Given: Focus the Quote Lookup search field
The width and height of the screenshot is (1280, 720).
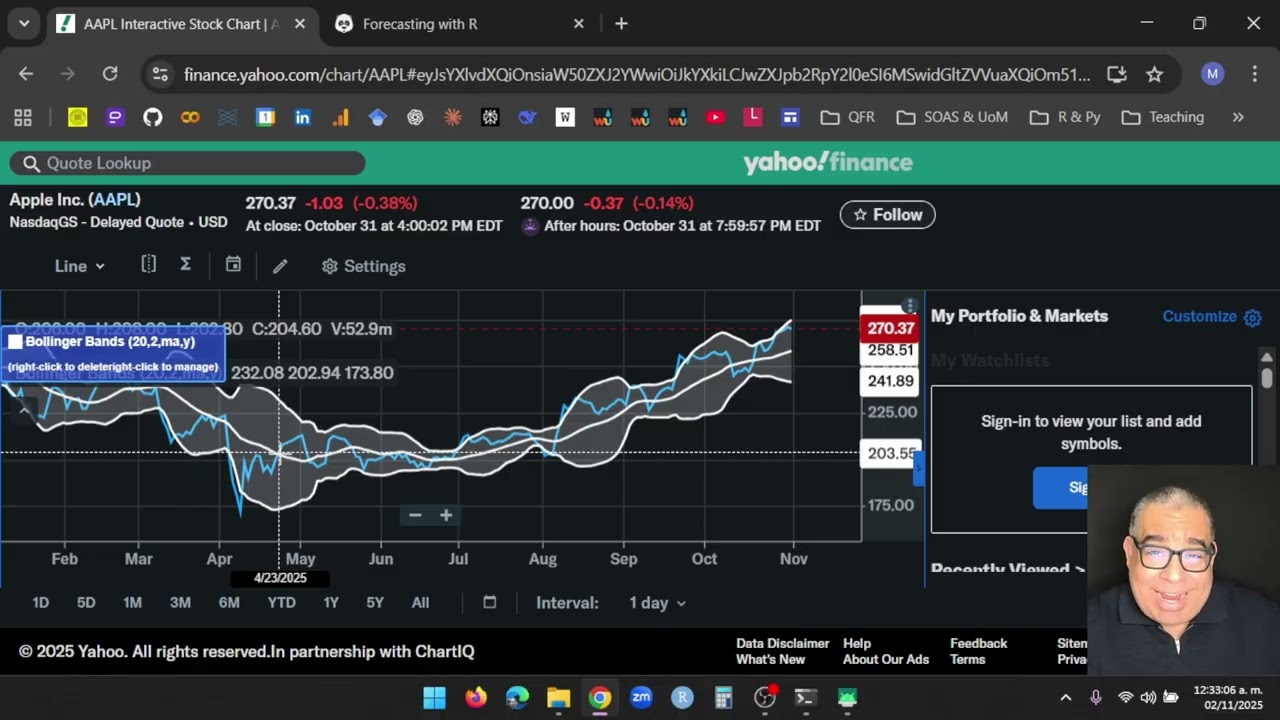Looking at the screenshot, I should pyautogui.click(x=188, y=163).
